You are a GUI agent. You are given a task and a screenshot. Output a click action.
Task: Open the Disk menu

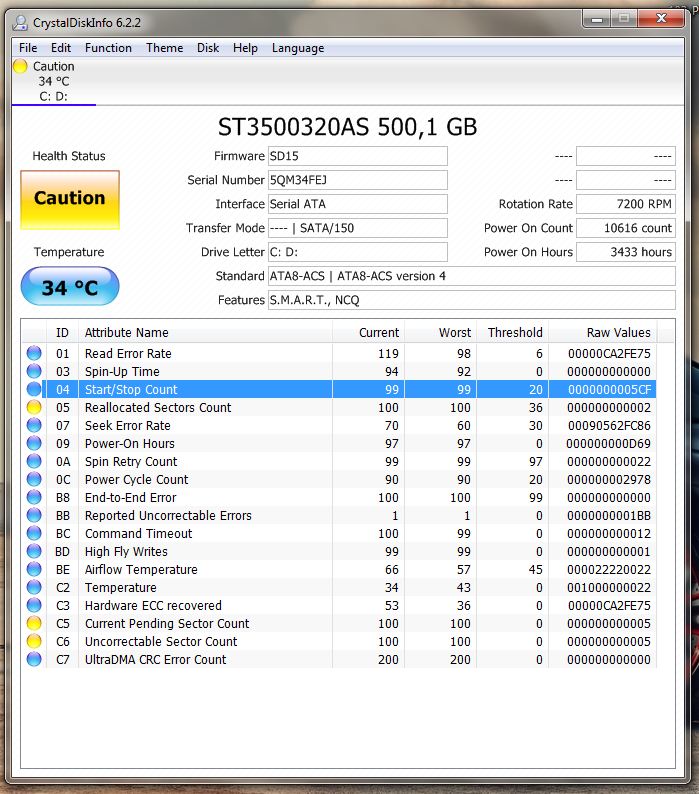pos(208,48)
